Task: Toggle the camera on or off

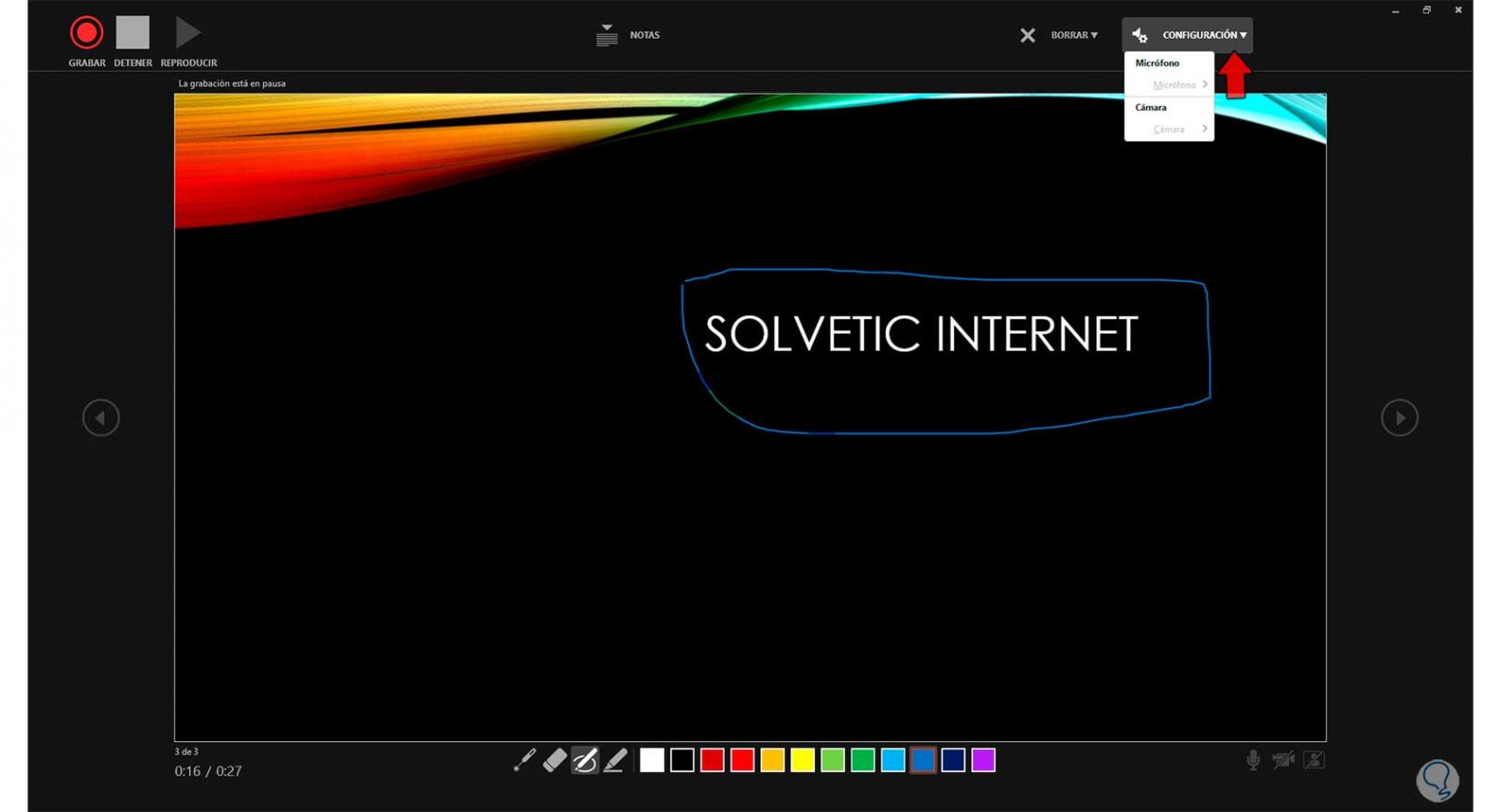Action: [x=1284, y=760]
